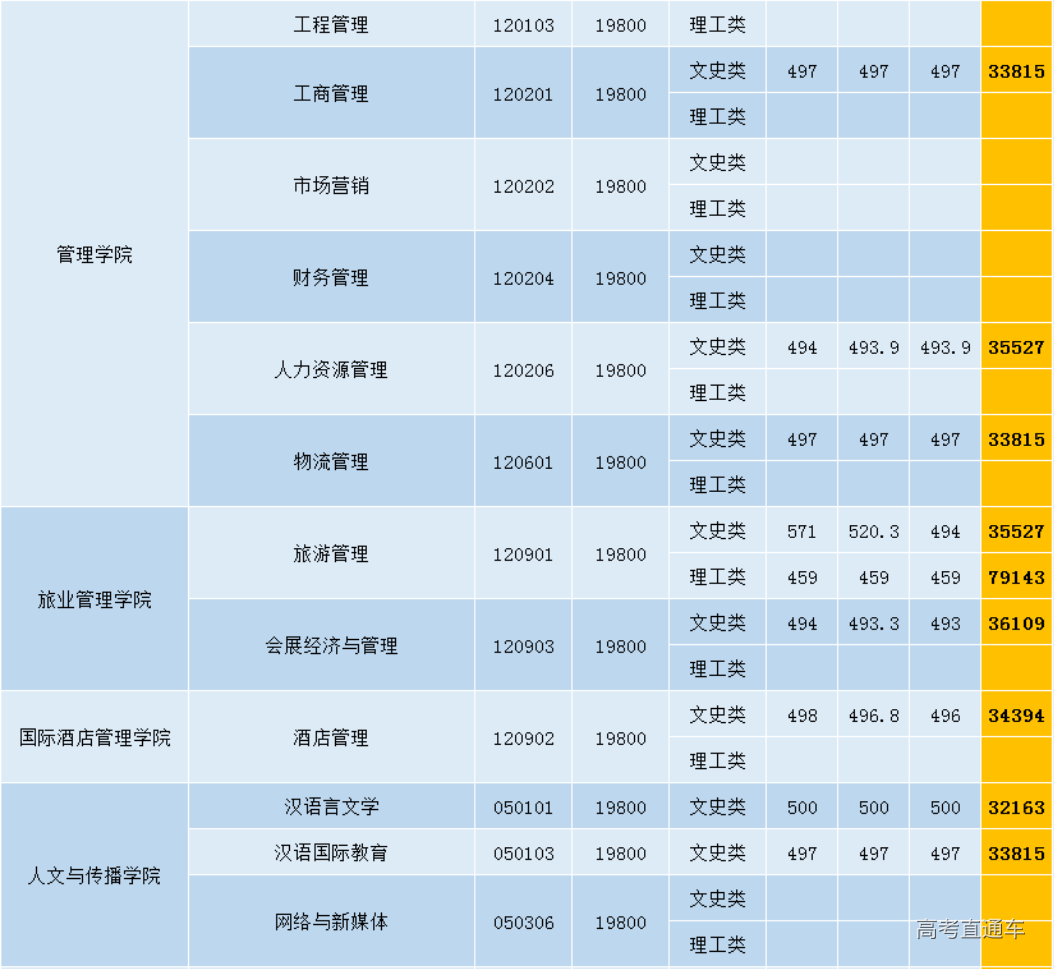
Task: Select the 汉语言文学 major cell
Action: [x=329, y=807]
